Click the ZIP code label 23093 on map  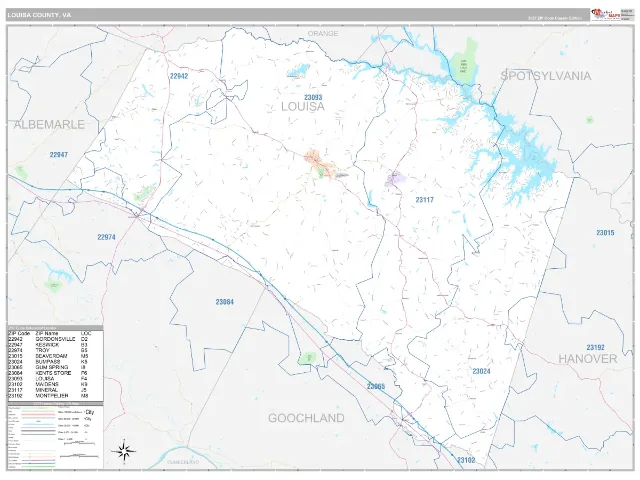[x=313, y=98]
